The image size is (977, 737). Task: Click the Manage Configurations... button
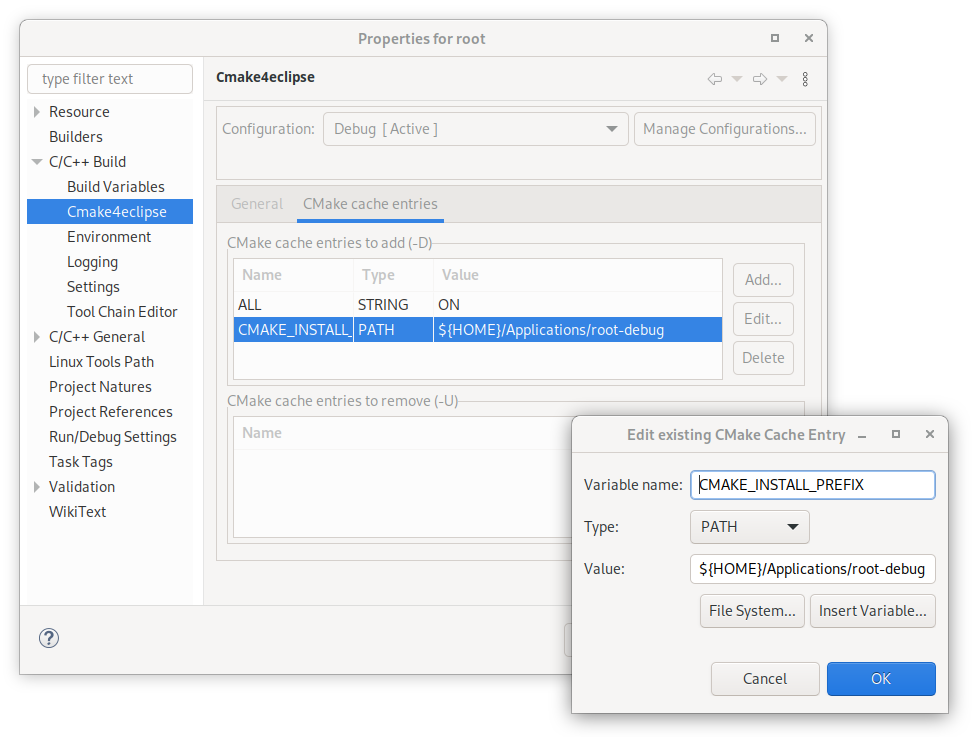(x=725, y=129)
